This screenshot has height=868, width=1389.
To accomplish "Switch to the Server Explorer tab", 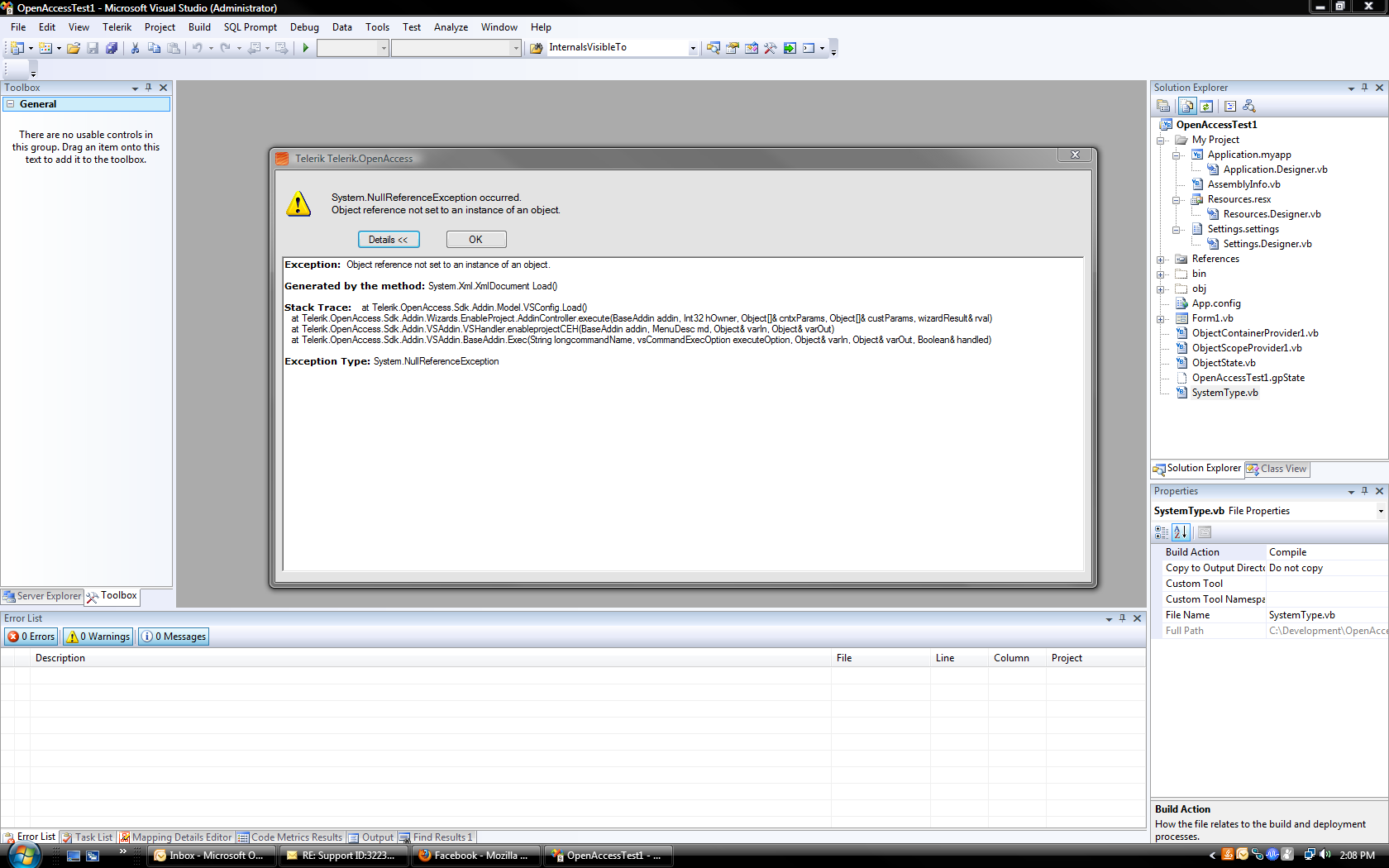I will click(x=42, y=596).
